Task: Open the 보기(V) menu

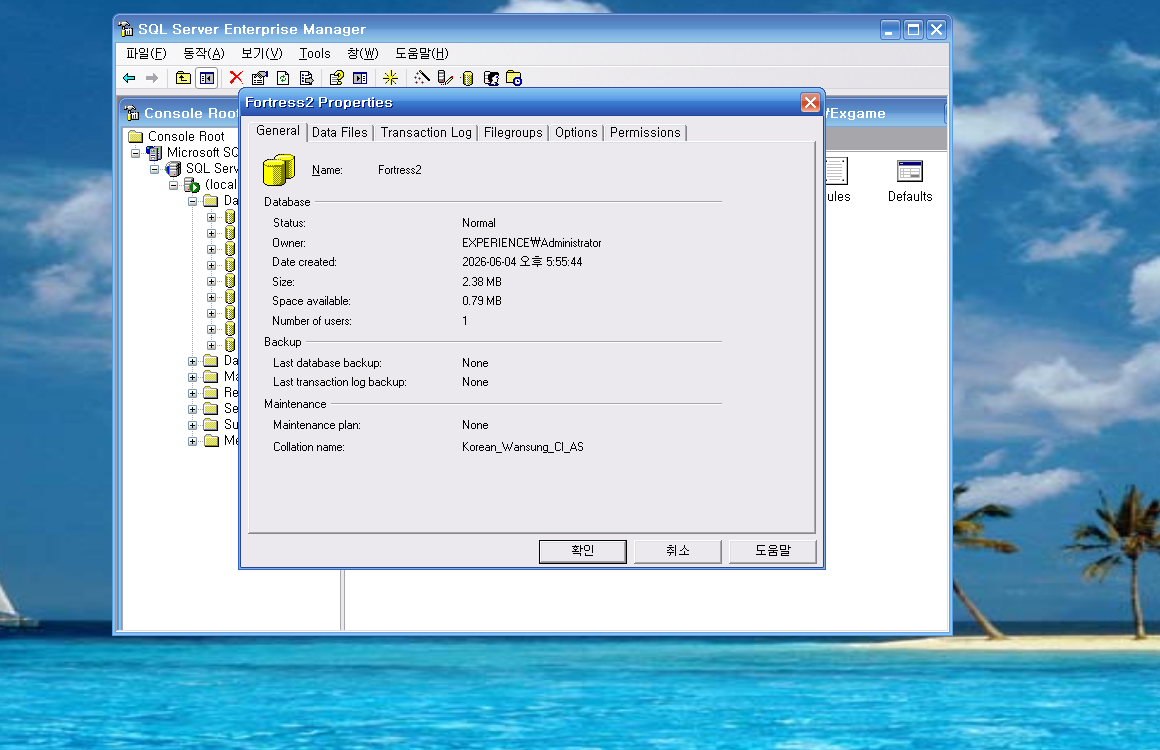Action: coord(262,53)
